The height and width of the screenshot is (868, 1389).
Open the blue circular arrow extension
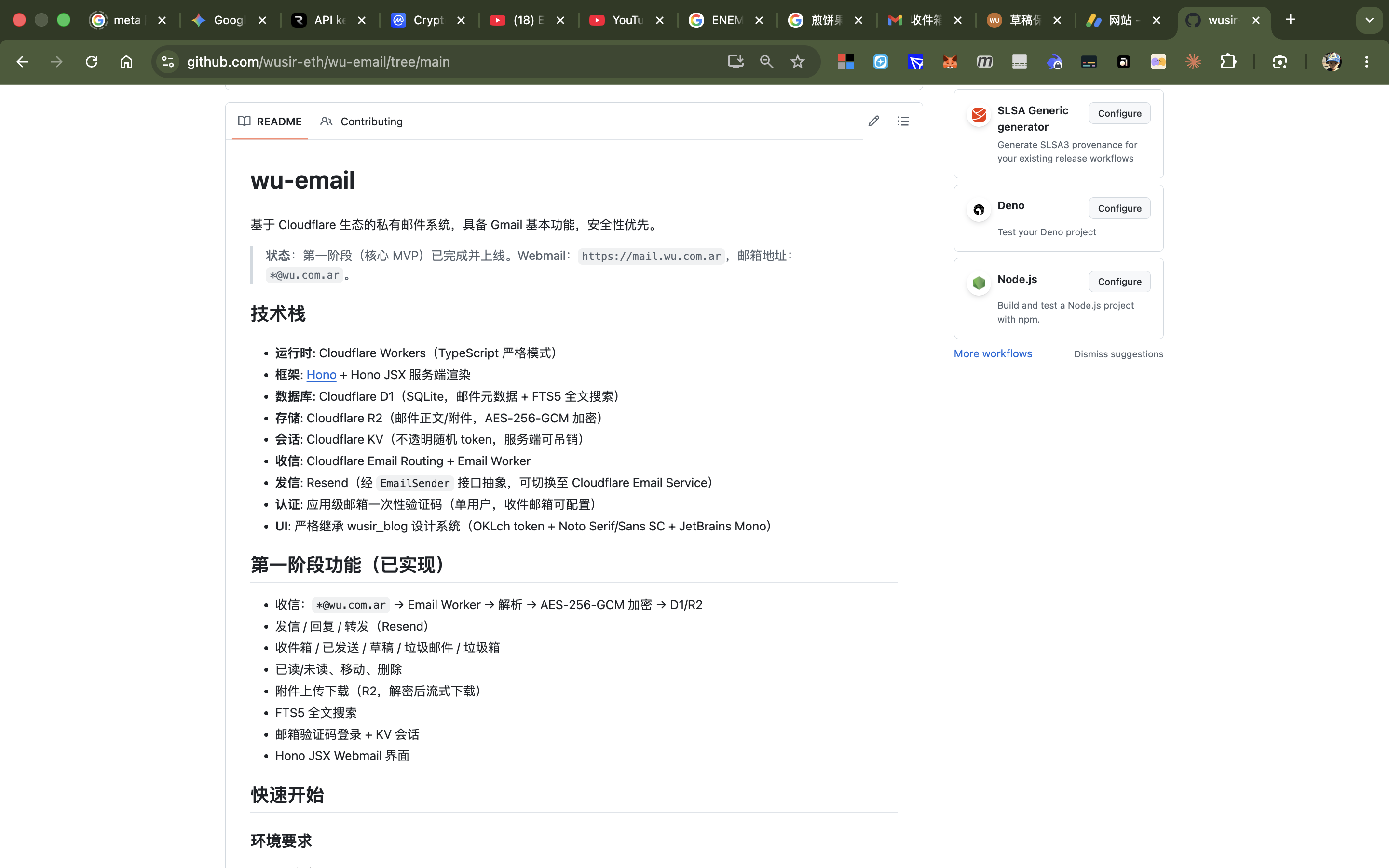tap(881, 61)
